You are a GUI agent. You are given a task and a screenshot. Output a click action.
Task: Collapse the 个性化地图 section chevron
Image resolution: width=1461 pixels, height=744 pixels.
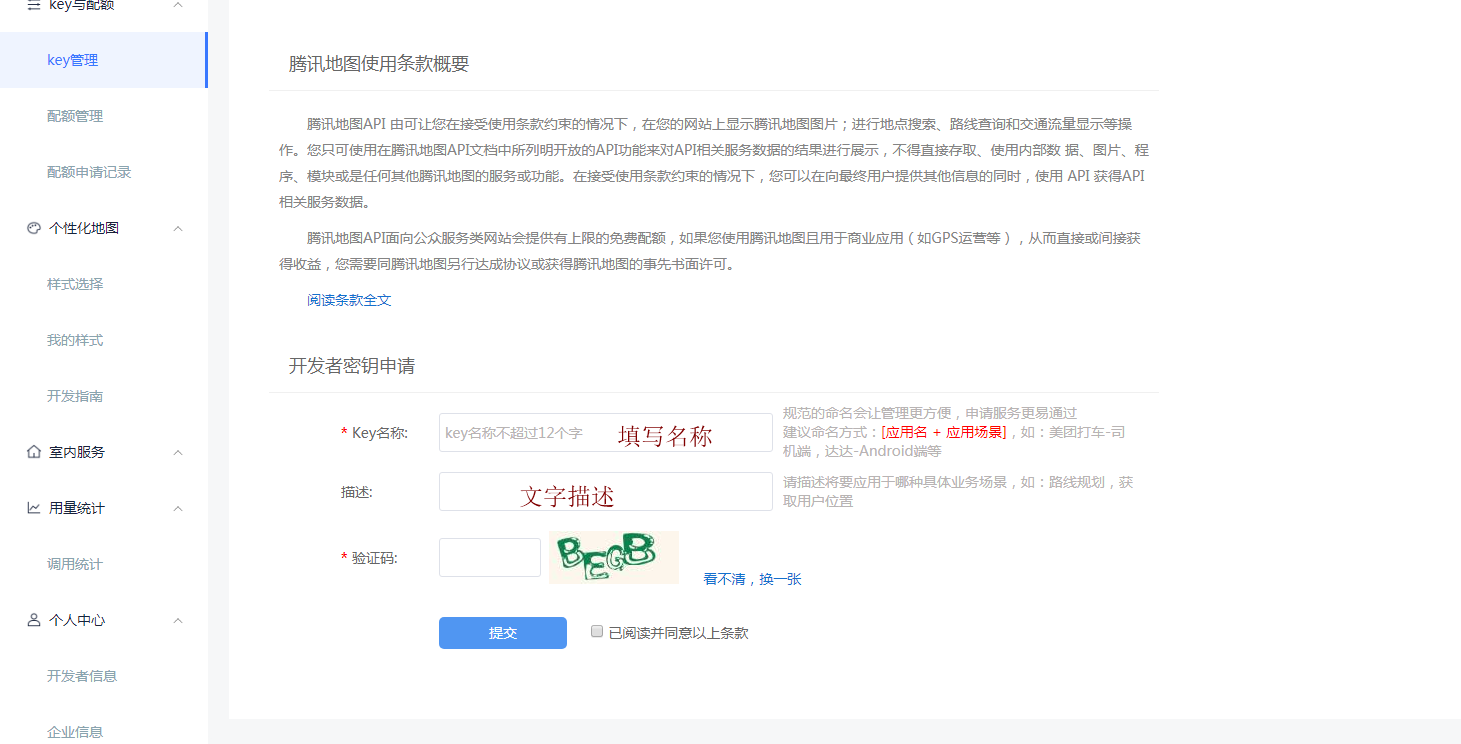[178, 228]
